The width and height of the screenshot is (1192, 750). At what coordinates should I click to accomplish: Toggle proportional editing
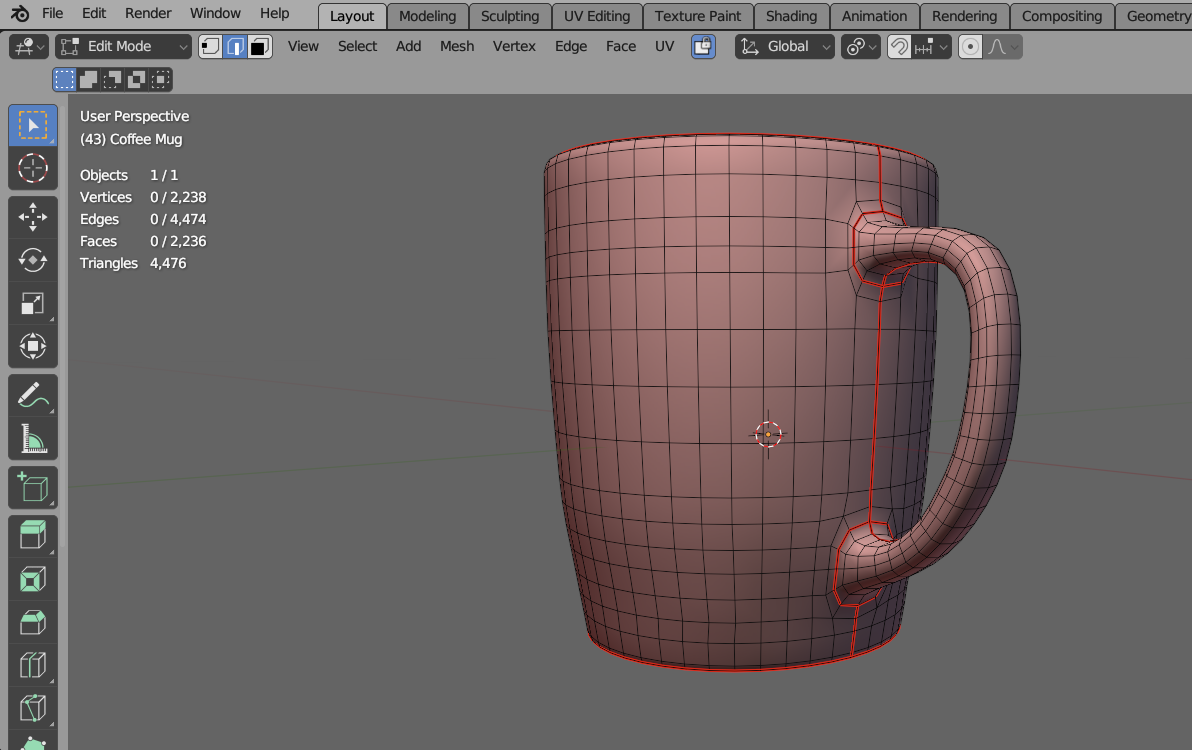click(x=969, y=46)
